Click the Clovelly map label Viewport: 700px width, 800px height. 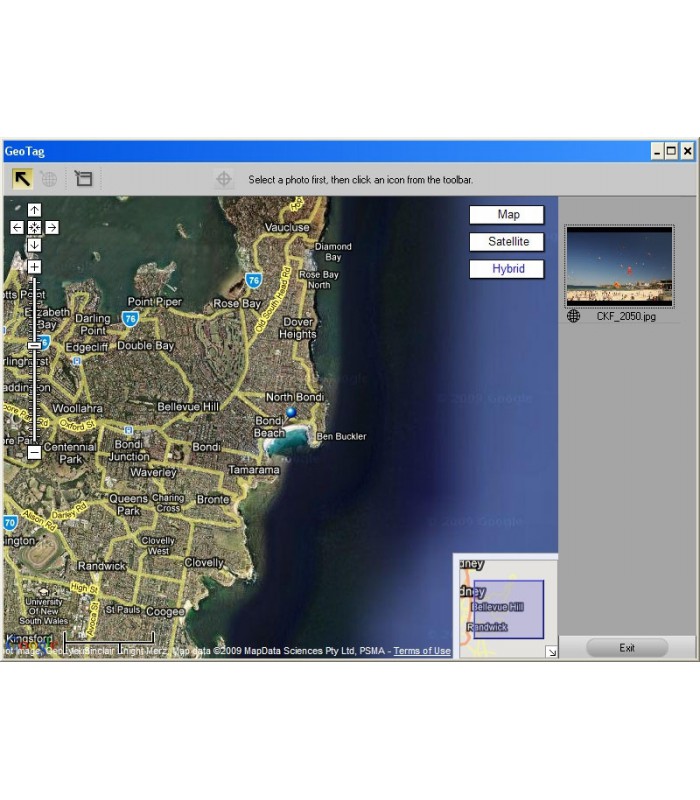pos(204,563)
